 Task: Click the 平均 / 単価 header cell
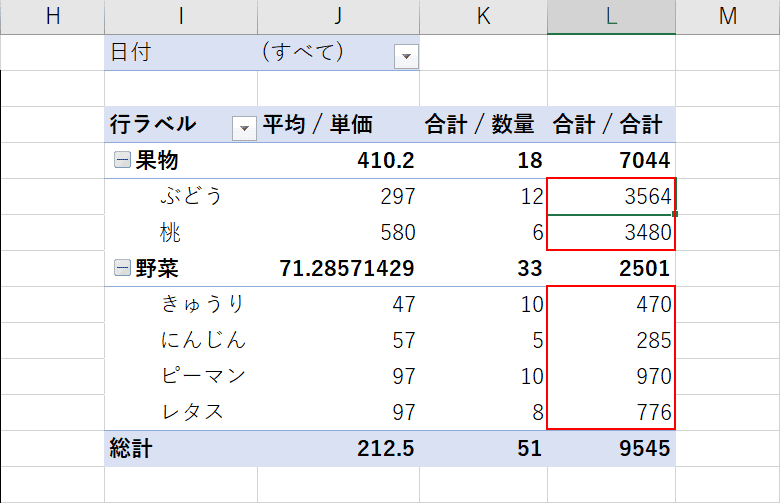coord(338,124)
